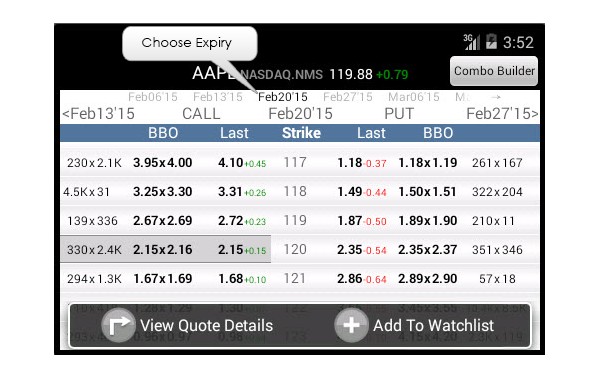Select the Feb06'15 expiry

click(x=153, y=97)
